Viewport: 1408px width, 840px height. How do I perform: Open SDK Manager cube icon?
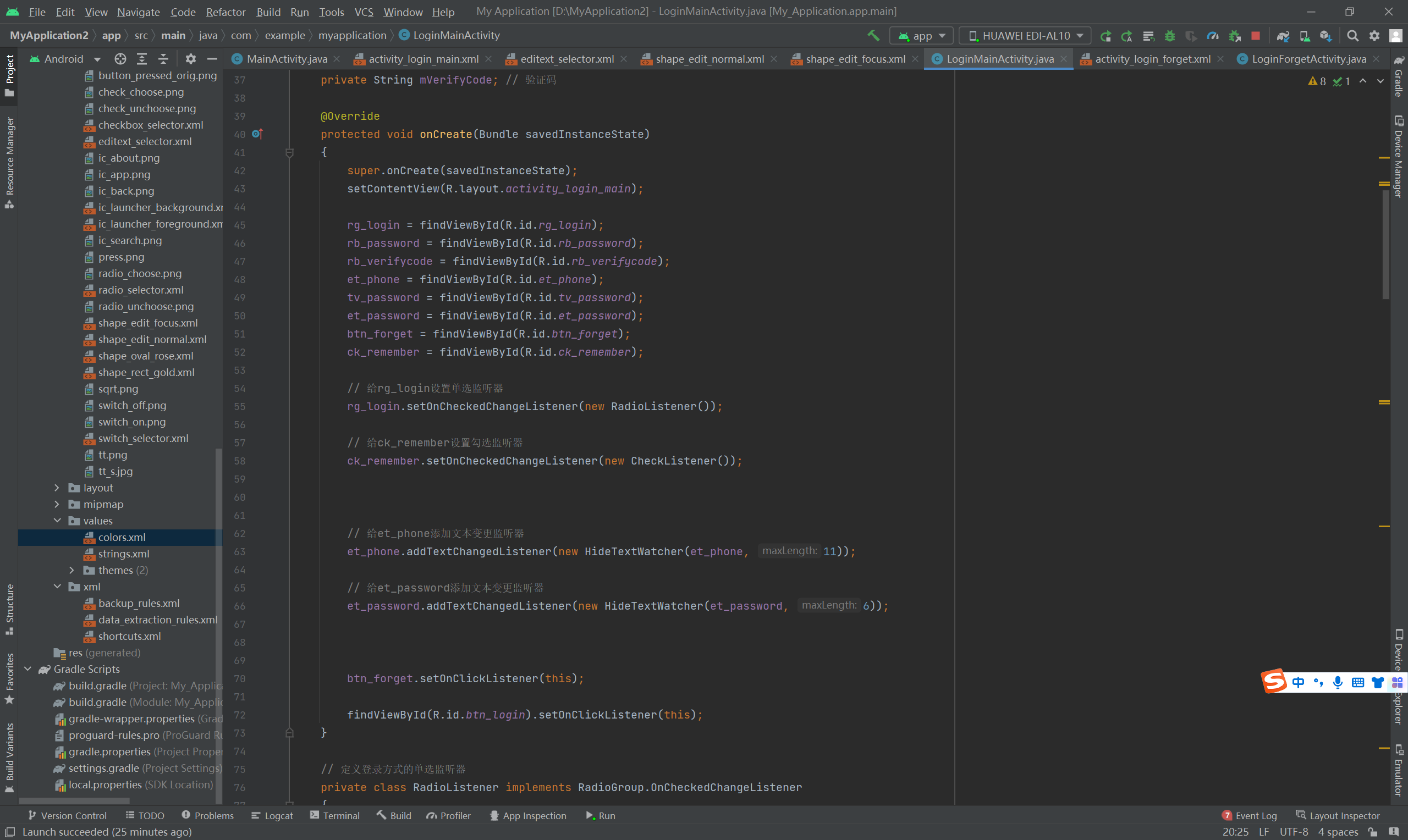click(1325, 36)
